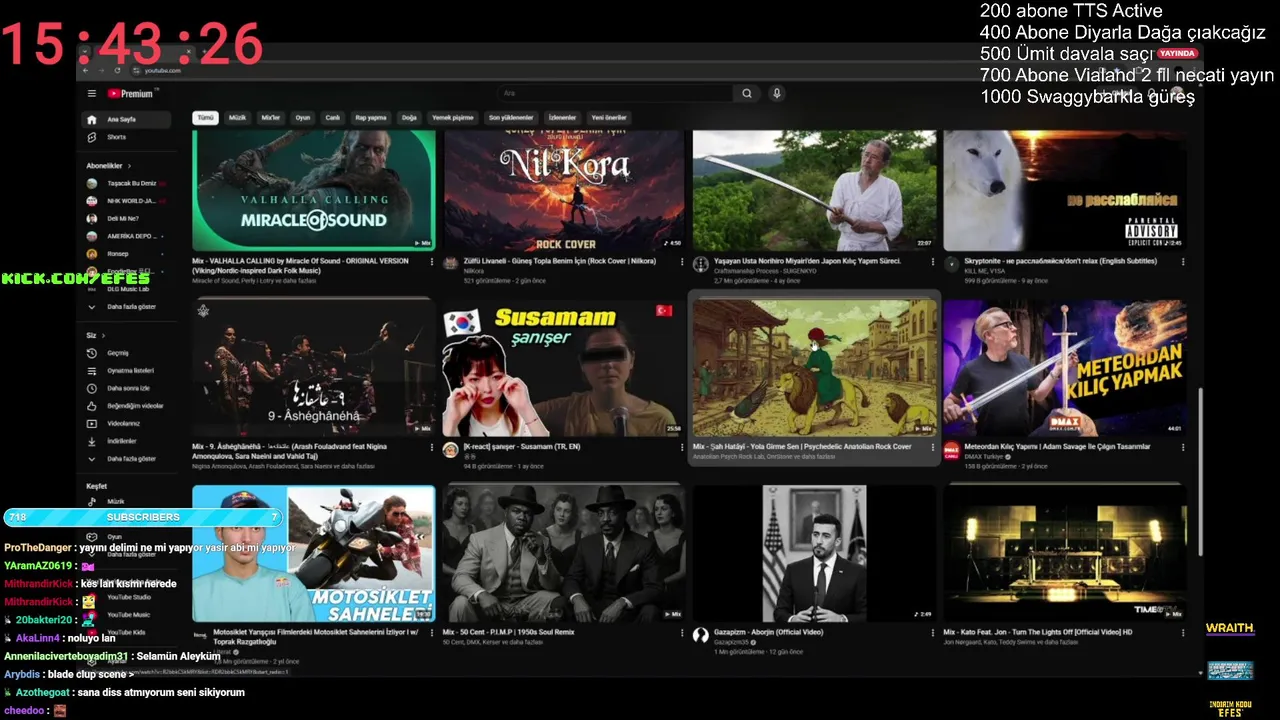
Task: Open Geçmiş history icon
Action: click(92, 353)
